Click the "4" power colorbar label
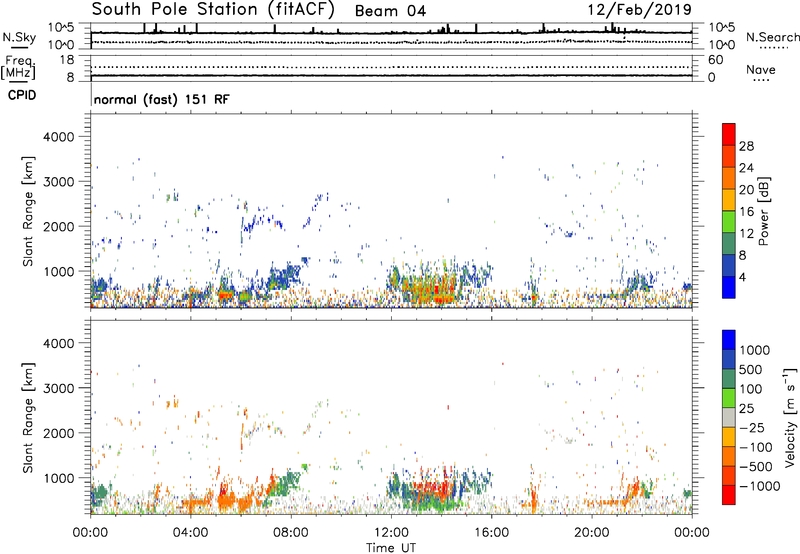 coord(743,278)
